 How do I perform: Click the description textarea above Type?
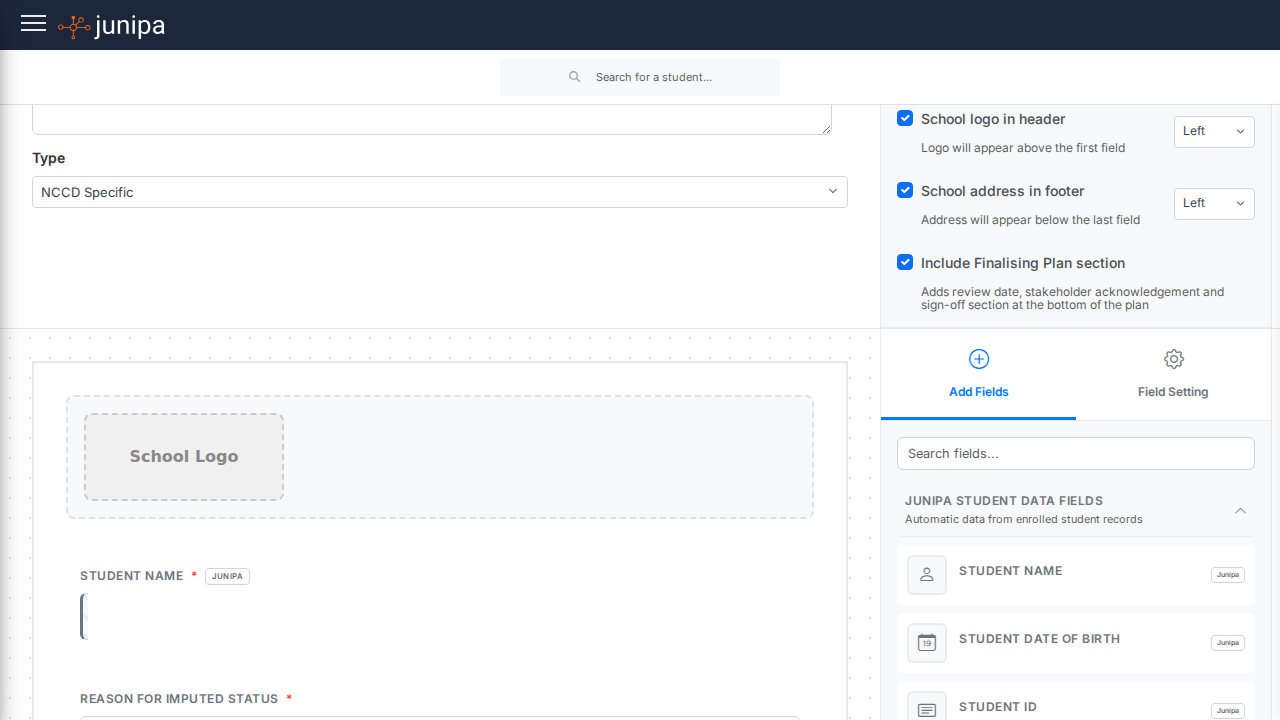pyautogui.click(x=432, y=119)
